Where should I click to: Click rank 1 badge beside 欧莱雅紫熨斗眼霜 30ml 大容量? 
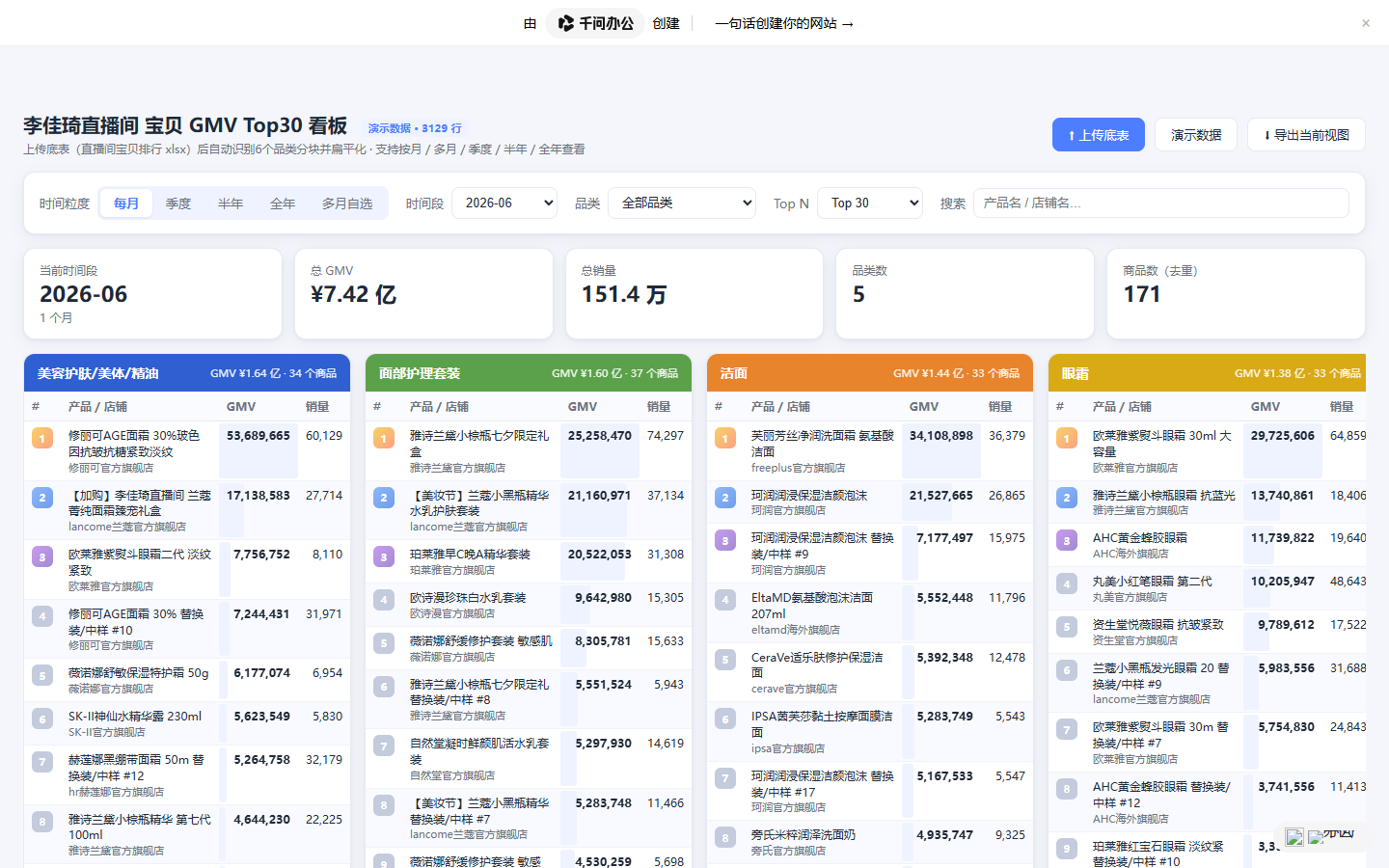pyautogui.click(x=1067, y=439)
